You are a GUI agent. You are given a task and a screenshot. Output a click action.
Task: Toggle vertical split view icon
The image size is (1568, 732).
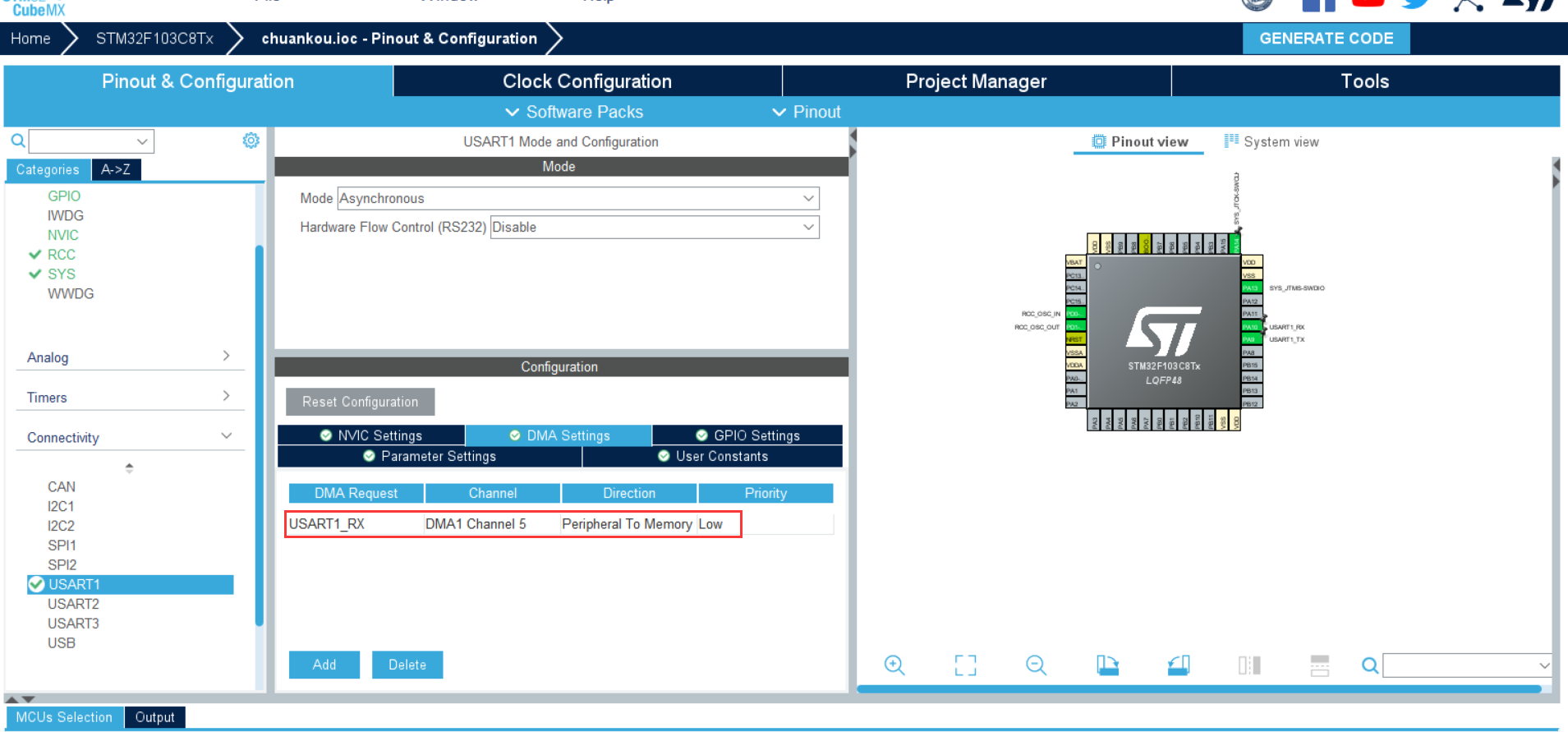pos(1249,665)
